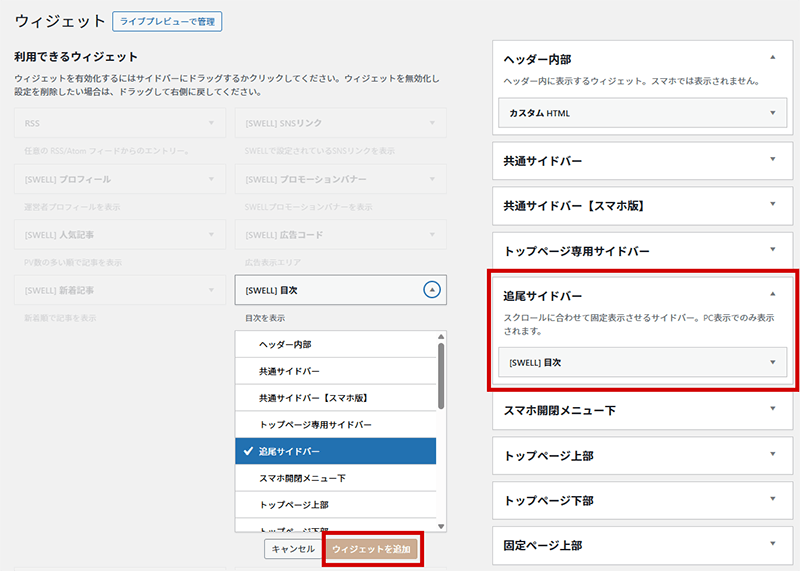
Task: Select スマホ開閉メニュー下 in the list
Action: (335, 479)
